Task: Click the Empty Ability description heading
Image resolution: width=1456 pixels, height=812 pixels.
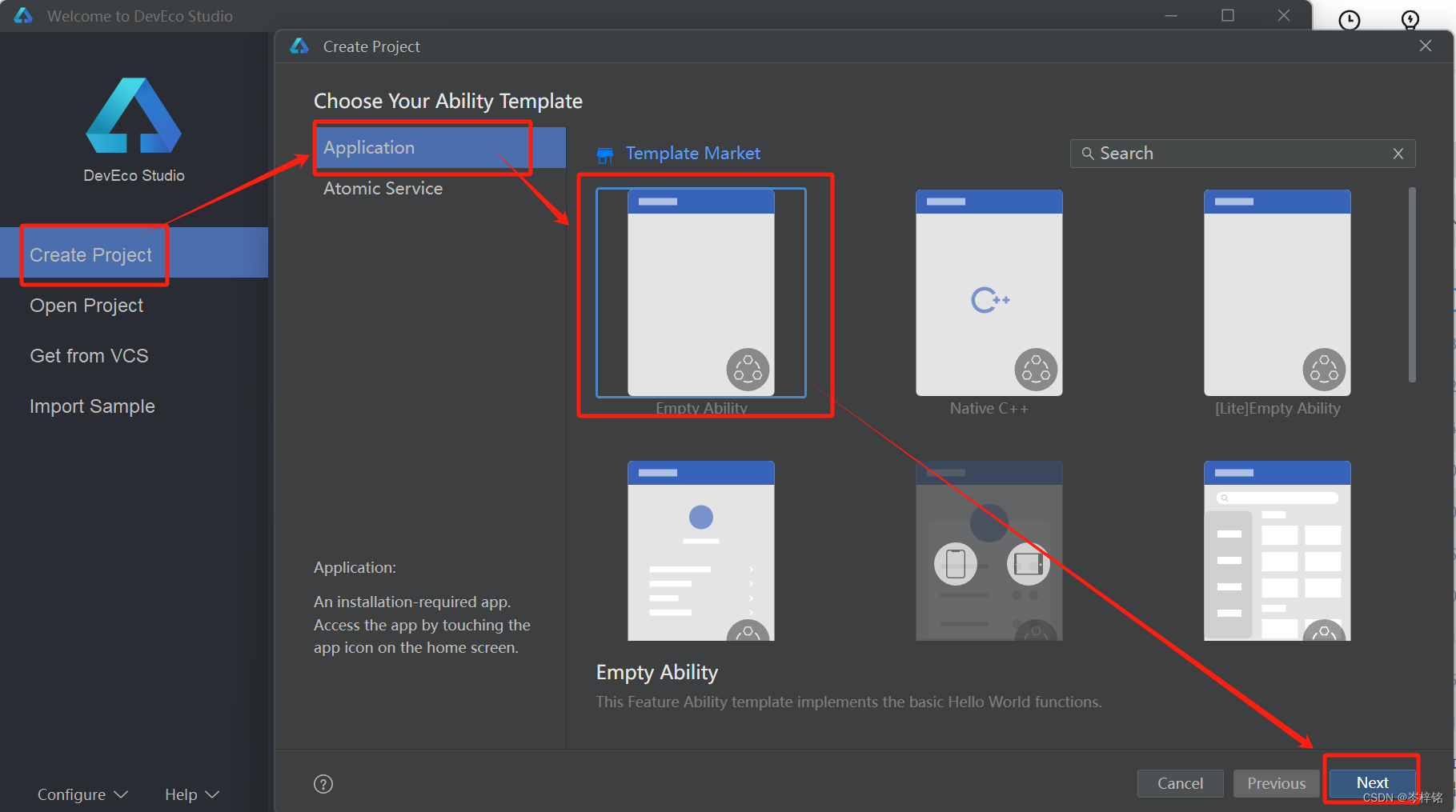Action: [x=656, y=673]
